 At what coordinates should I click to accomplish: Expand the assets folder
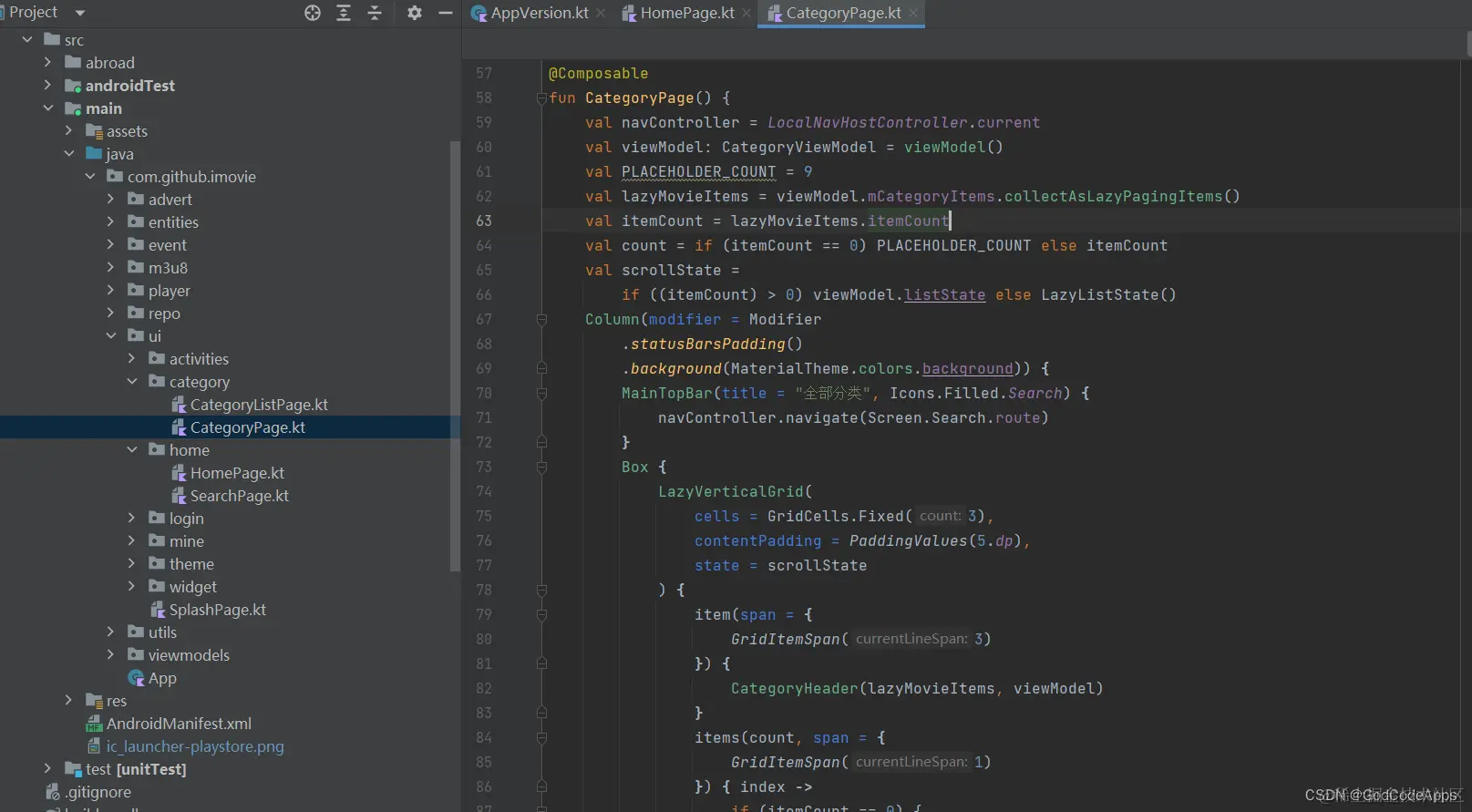coord(69,130)
